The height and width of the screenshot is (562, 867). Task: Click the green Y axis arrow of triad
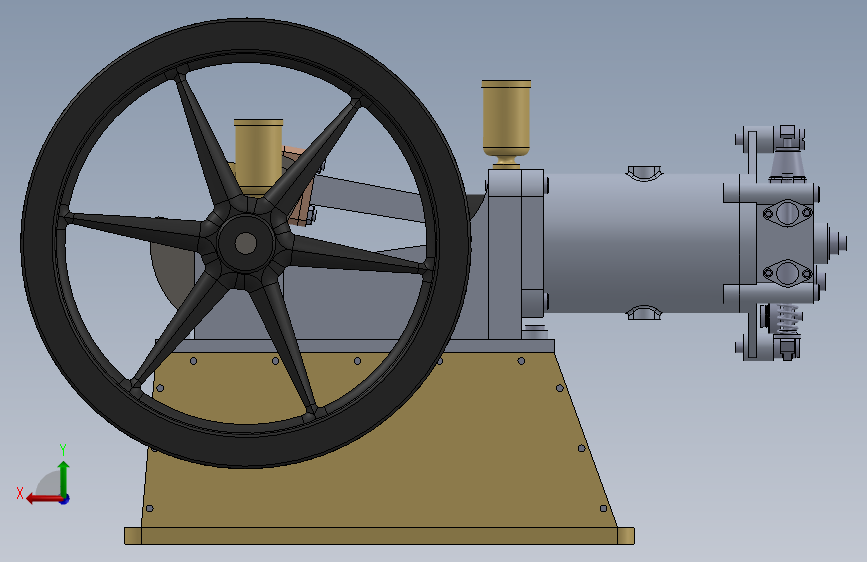64,478
